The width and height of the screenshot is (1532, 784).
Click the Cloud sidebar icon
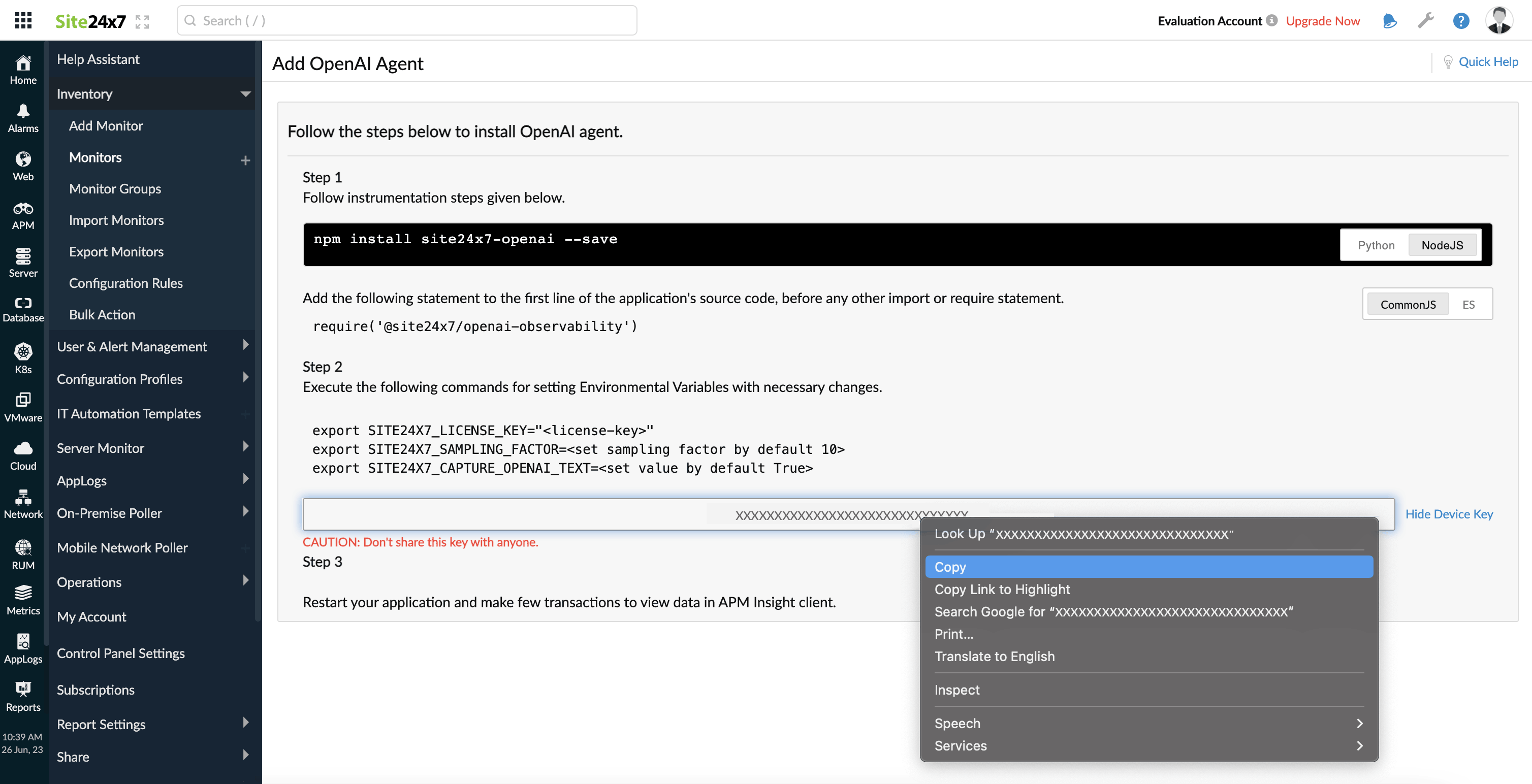[x=22, y=454]
